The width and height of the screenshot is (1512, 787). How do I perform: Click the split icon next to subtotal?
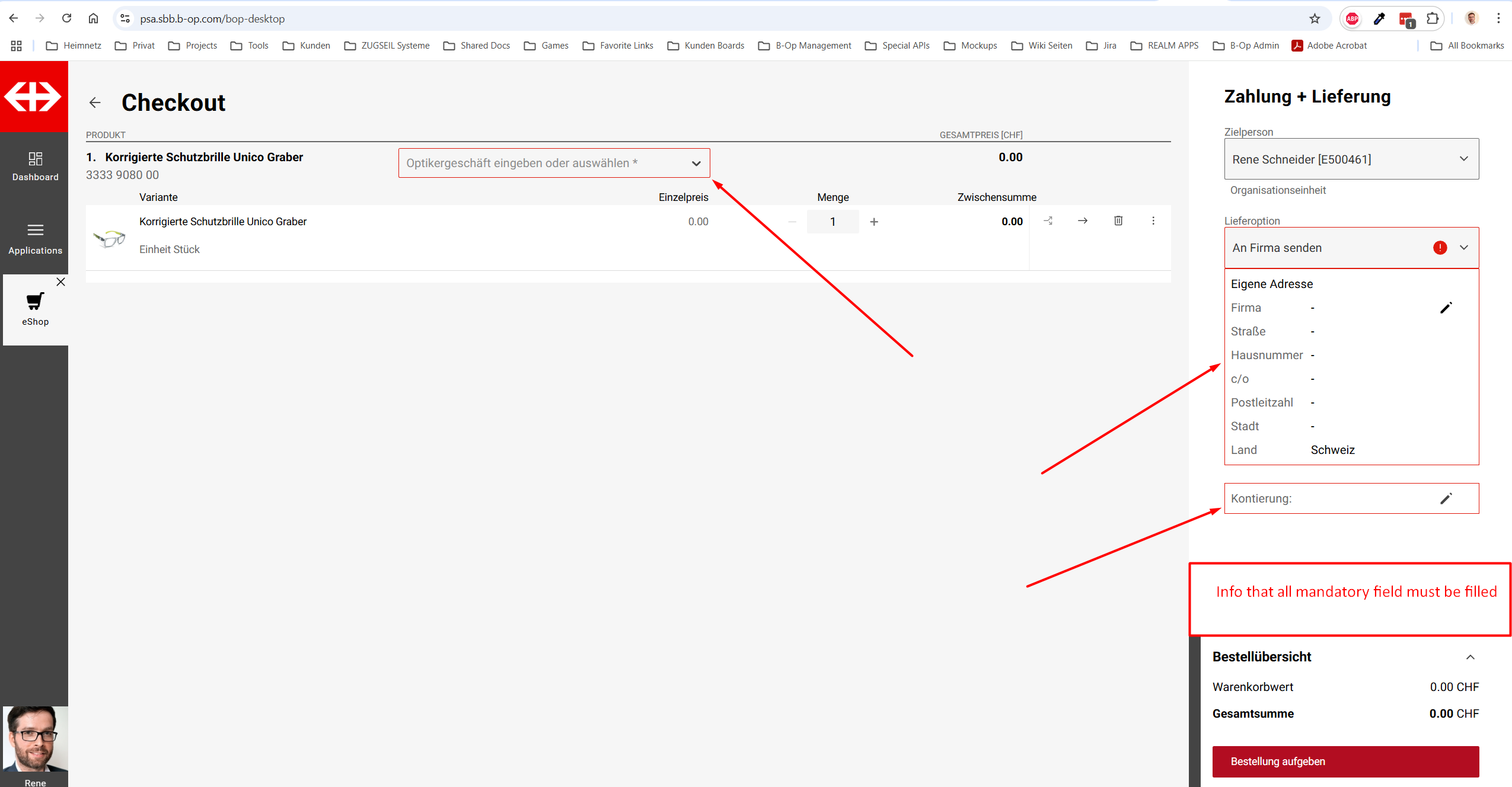tap(1048, 220)
